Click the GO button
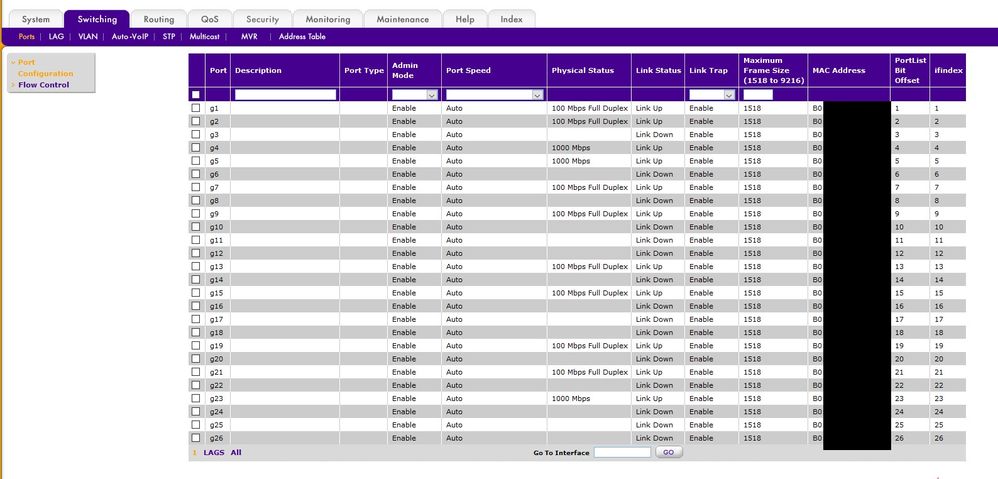Viewport: 998px width, 479px height. (668, 452)
